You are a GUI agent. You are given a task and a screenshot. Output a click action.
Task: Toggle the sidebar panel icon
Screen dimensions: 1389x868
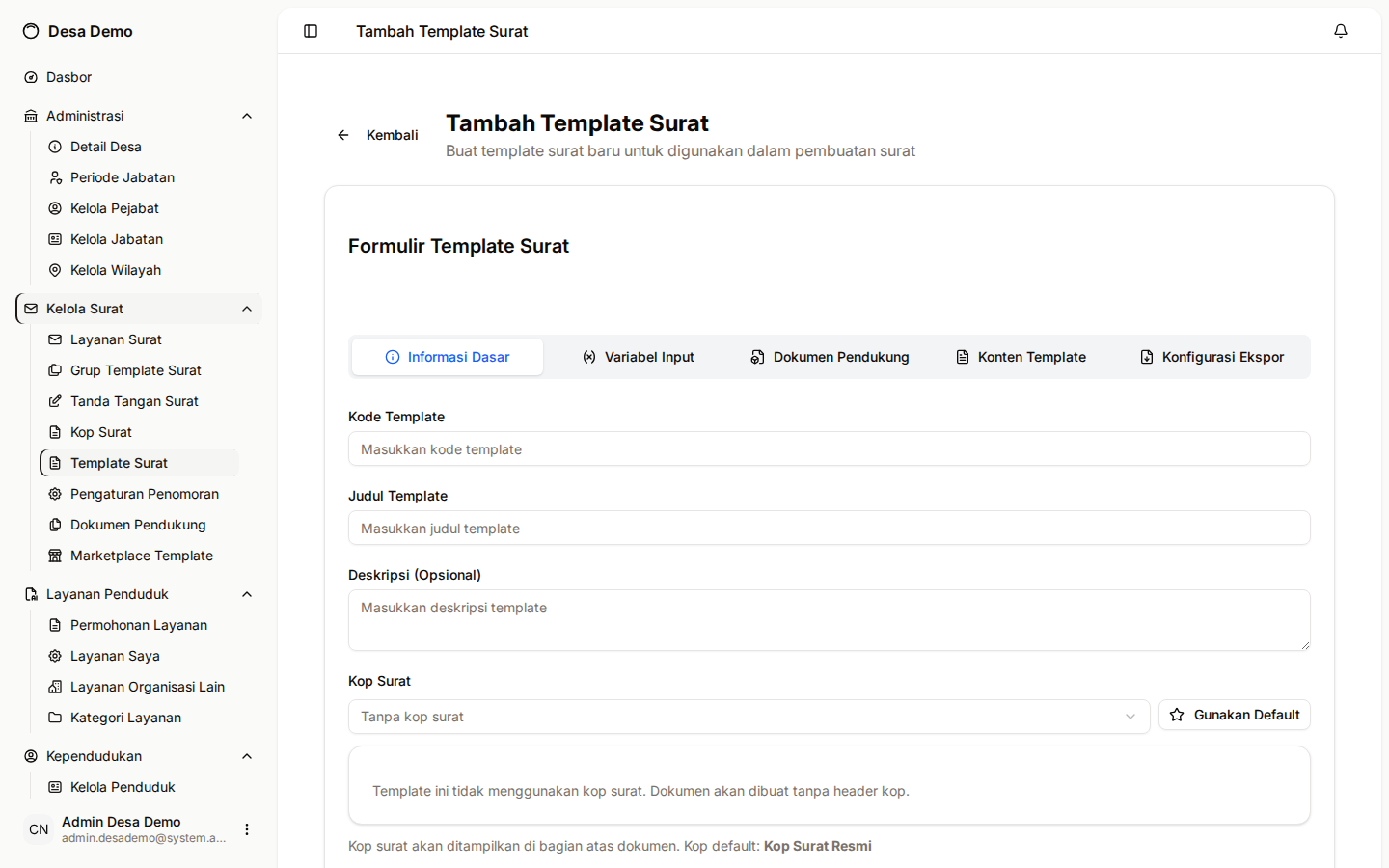click(311, 31)
